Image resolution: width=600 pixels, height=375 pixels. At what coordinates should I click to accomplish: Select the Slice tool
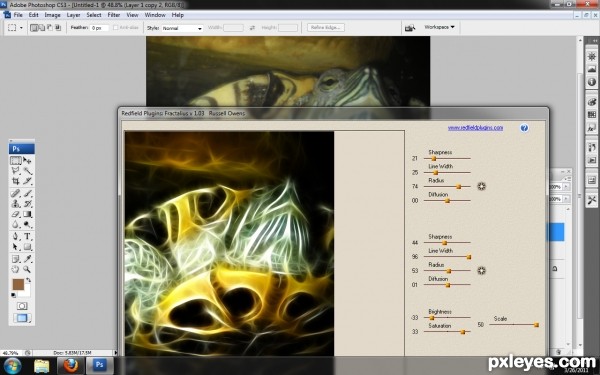pyautogui.click(x=27, y=181)
